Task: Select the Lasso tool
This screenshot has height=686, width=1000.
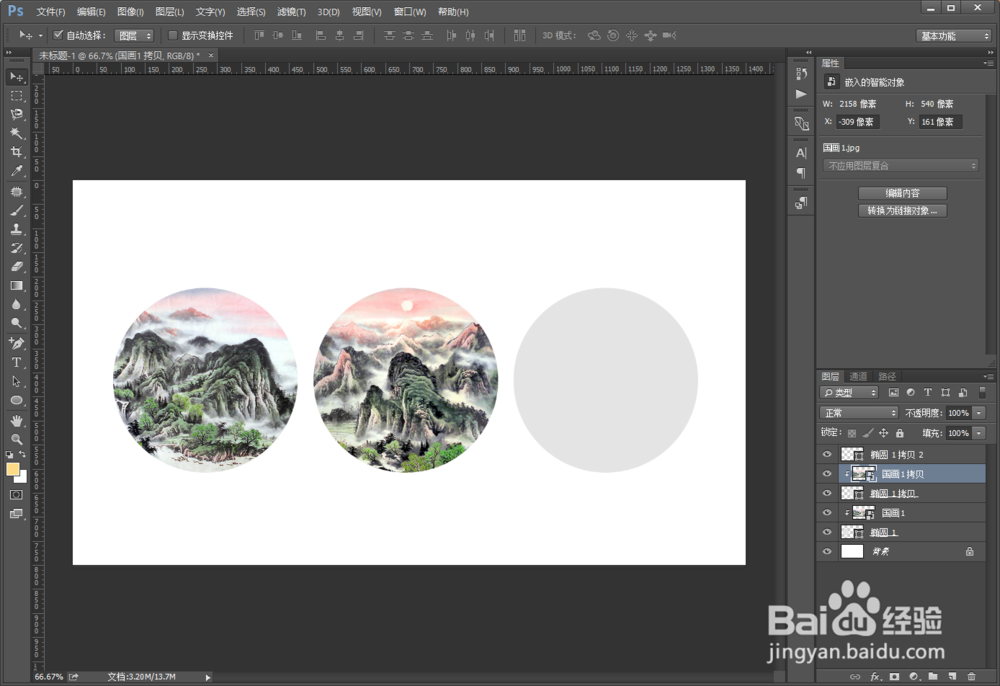Action: pyautogui.click(x=17, y=114)
